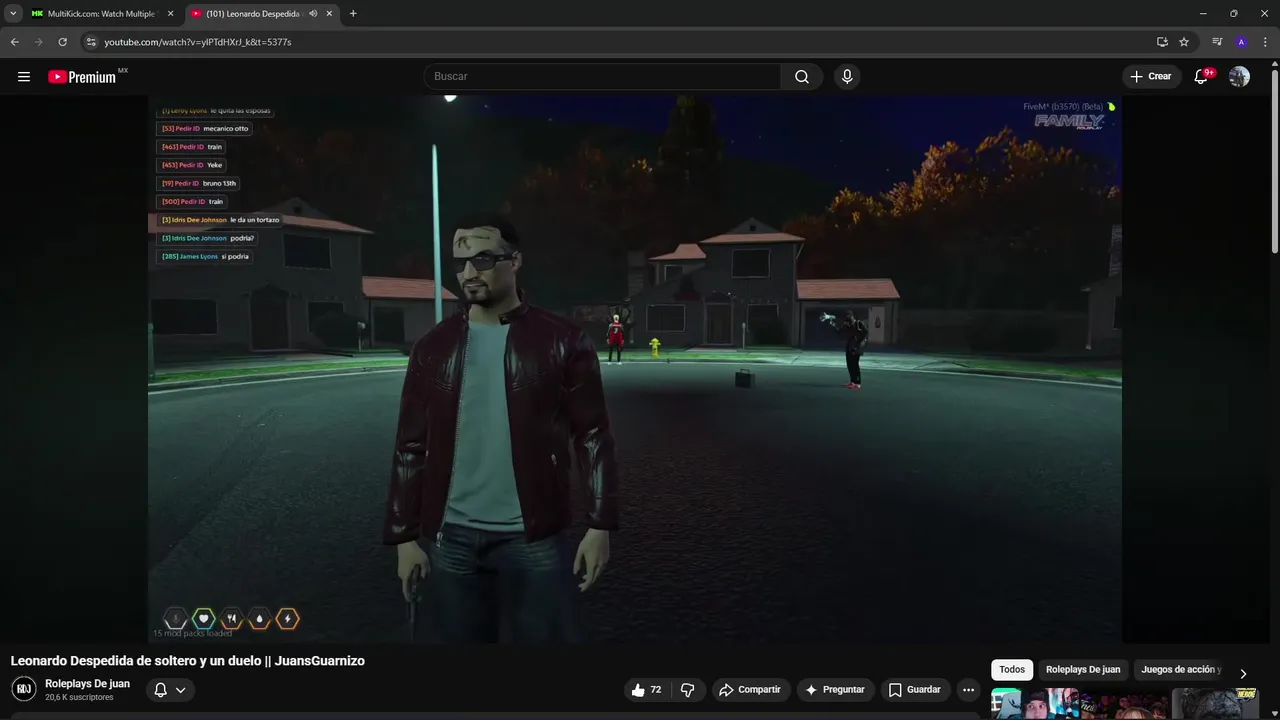Open the notifications bell
Screen dimensions: 1280x720
[1203, 77]
